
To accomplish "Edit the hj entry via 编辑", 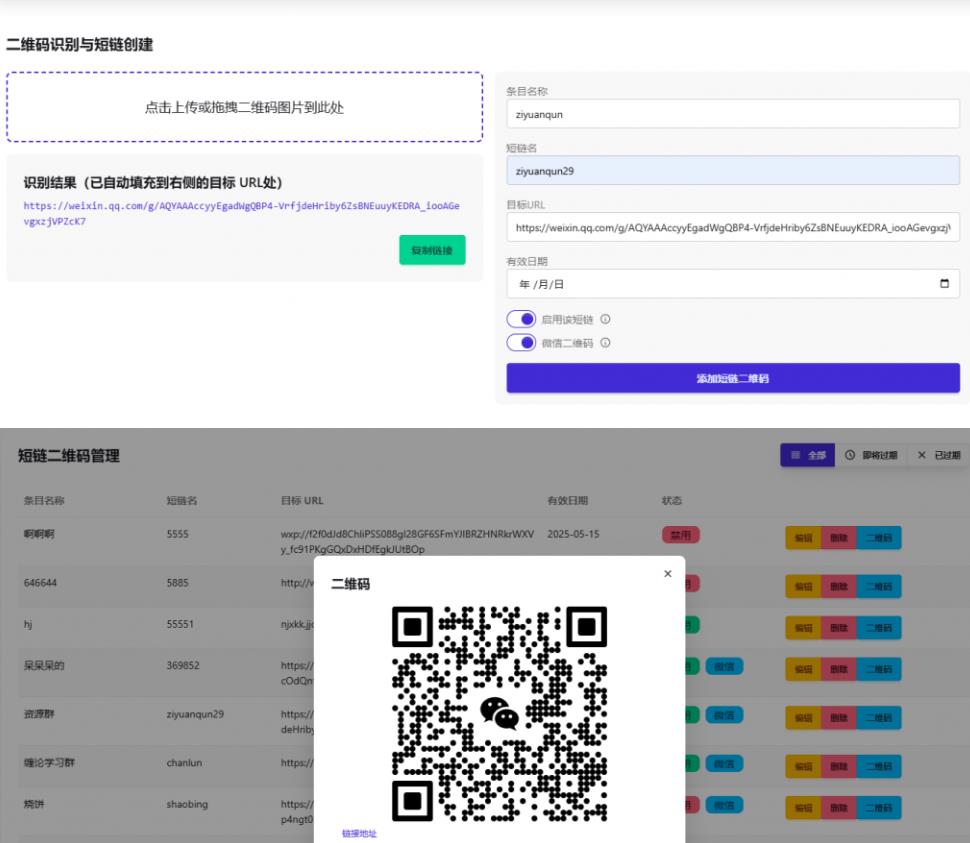I will tap(803, 628).
